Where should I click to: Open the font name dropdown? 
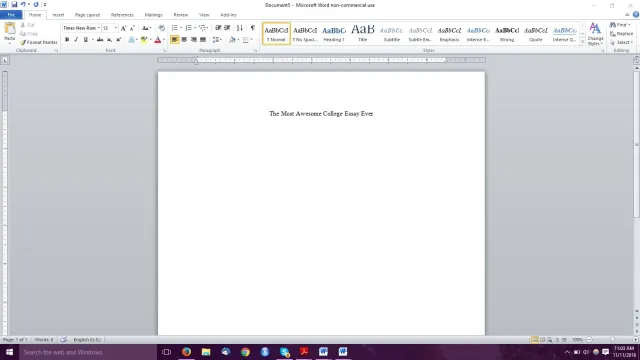[98, 28]
